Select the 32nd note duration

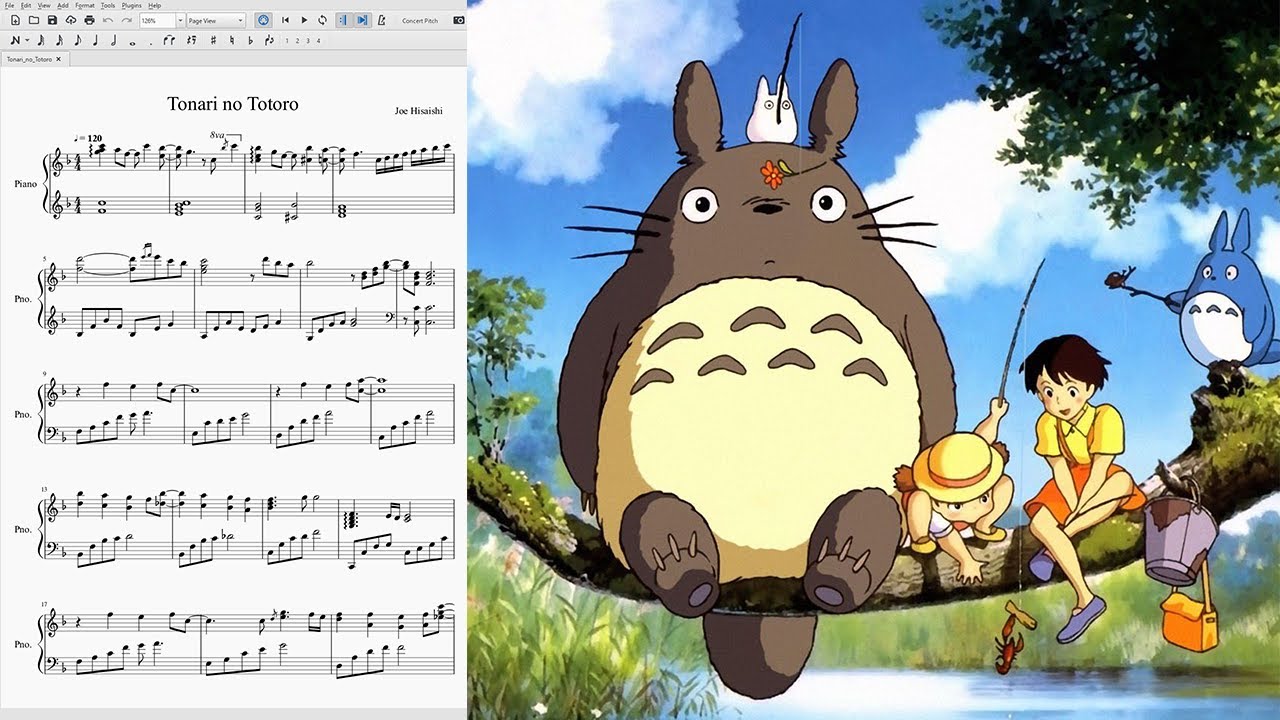point(41,40)
